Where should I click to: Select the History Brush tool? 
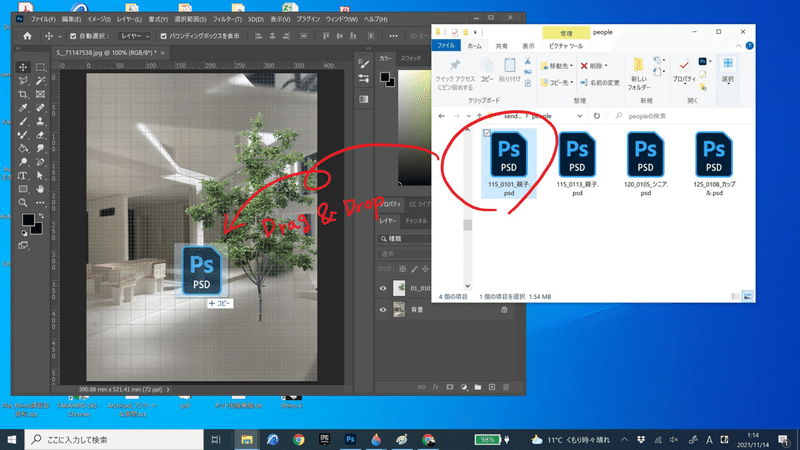[23, 135]
